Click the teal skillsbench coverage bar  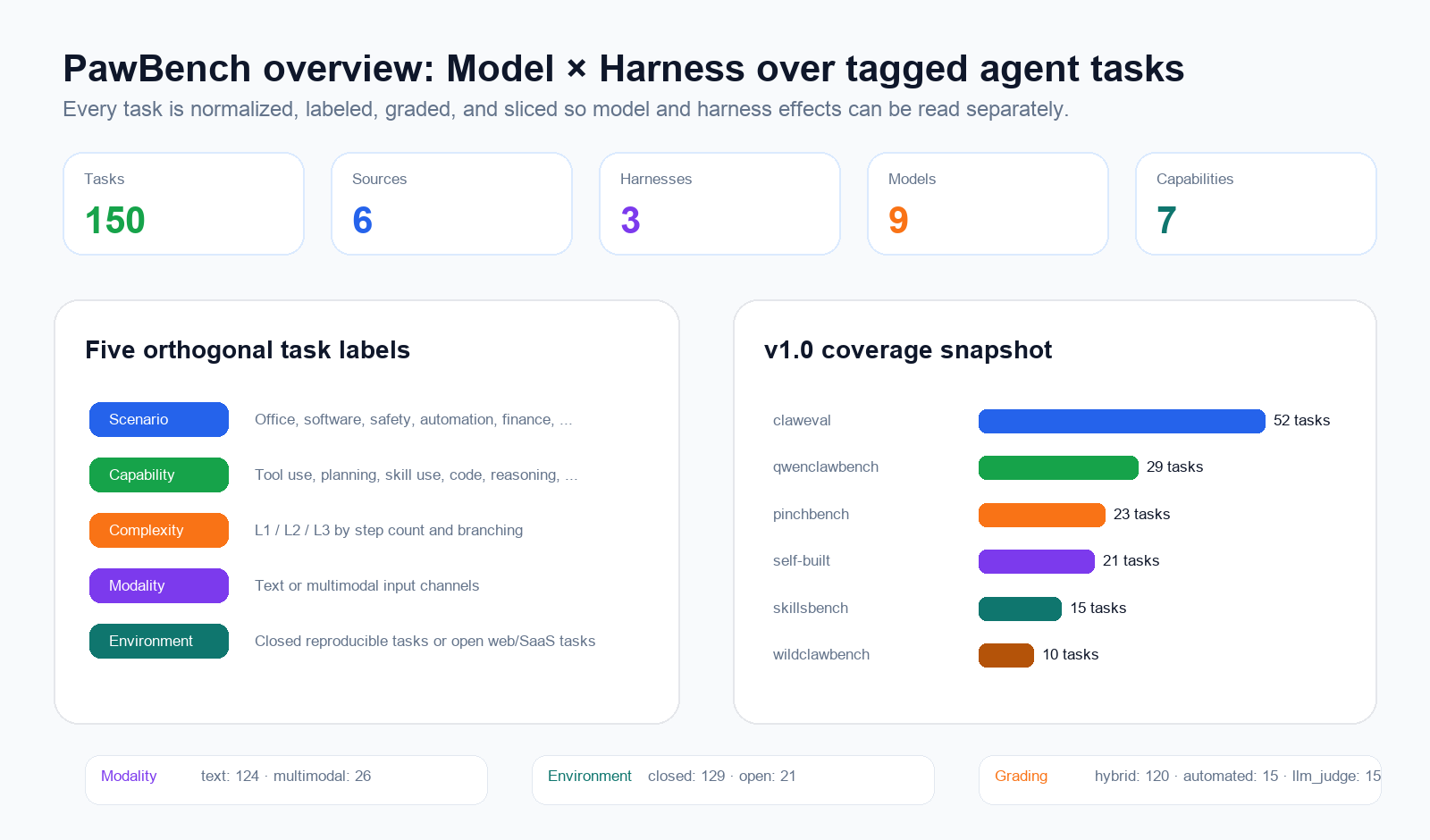tap(1020, 609)
